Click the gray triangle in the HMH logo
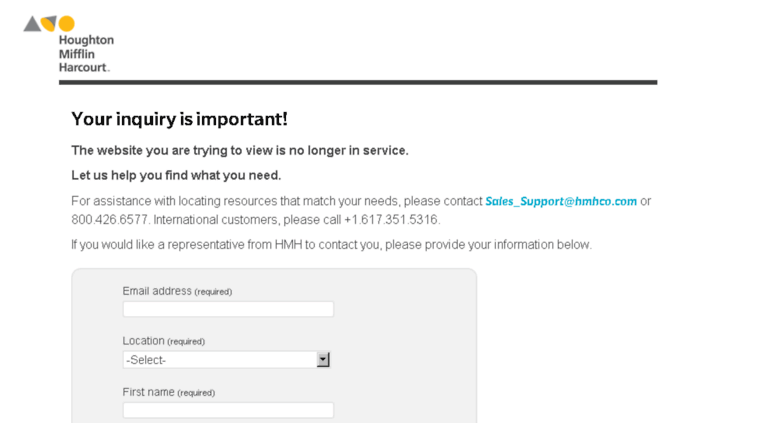777x423 pixels. pyautogui.click(x=32, y=25)
